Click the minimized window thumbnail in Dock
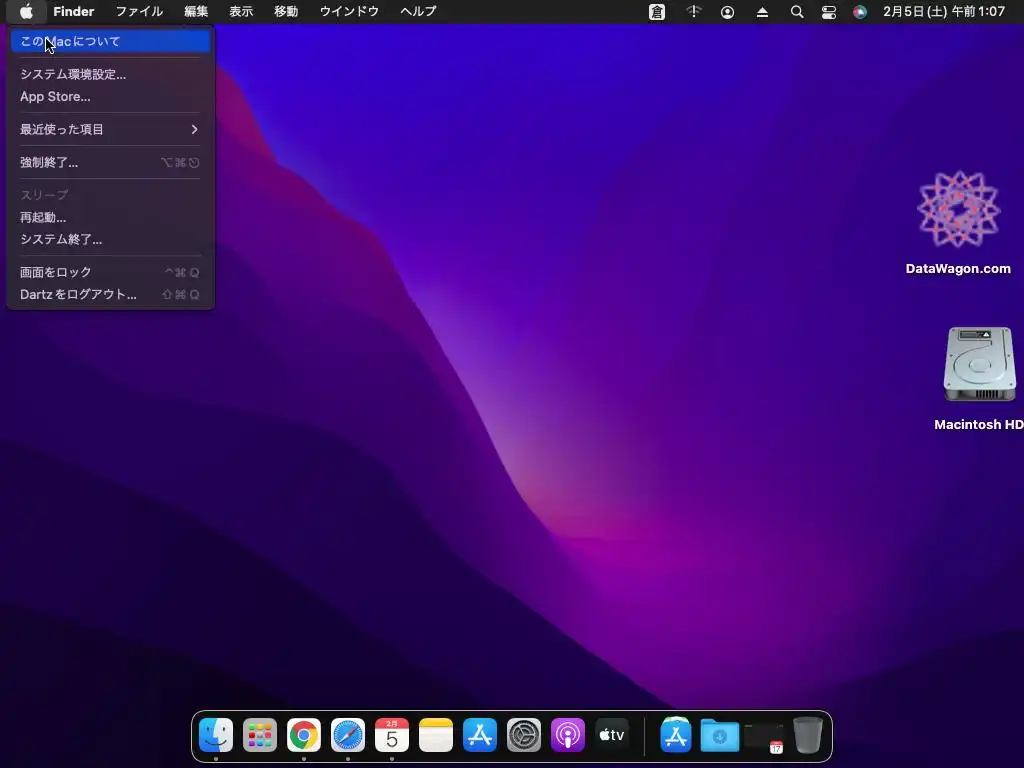 point(764,737)
